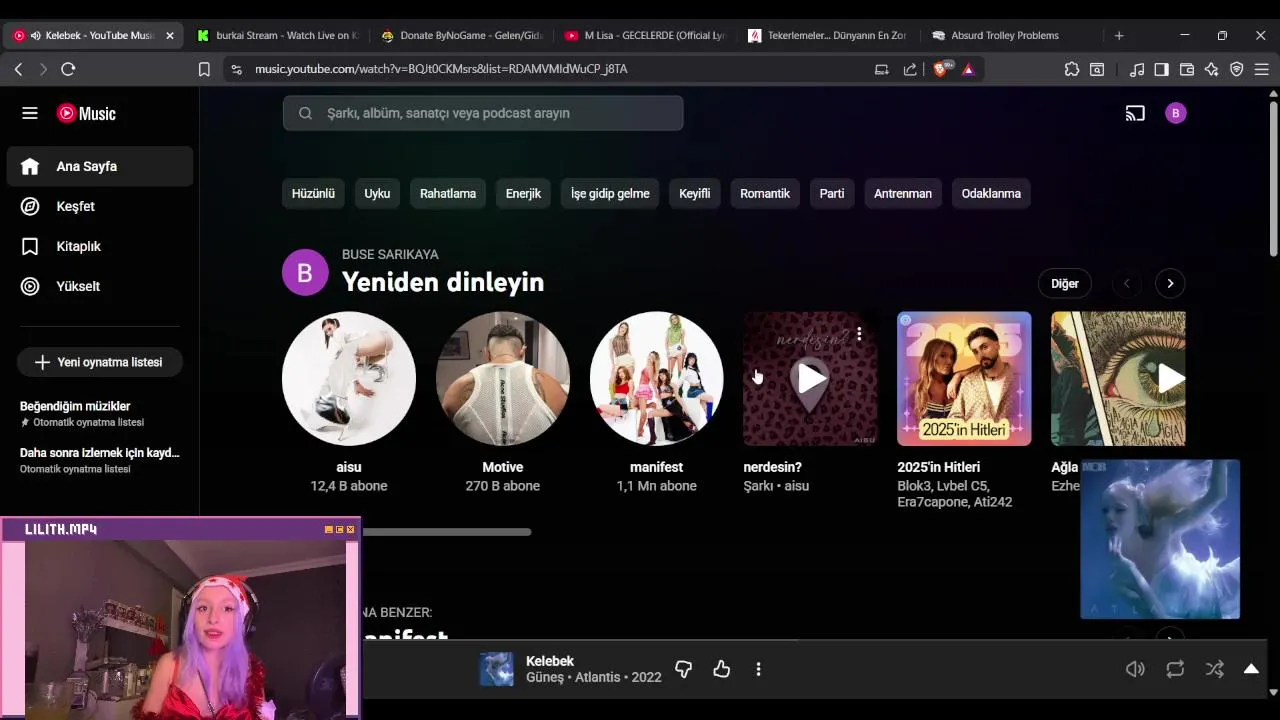Focus the Şarkı, albüm, sanatçı search field

point(483,113)
